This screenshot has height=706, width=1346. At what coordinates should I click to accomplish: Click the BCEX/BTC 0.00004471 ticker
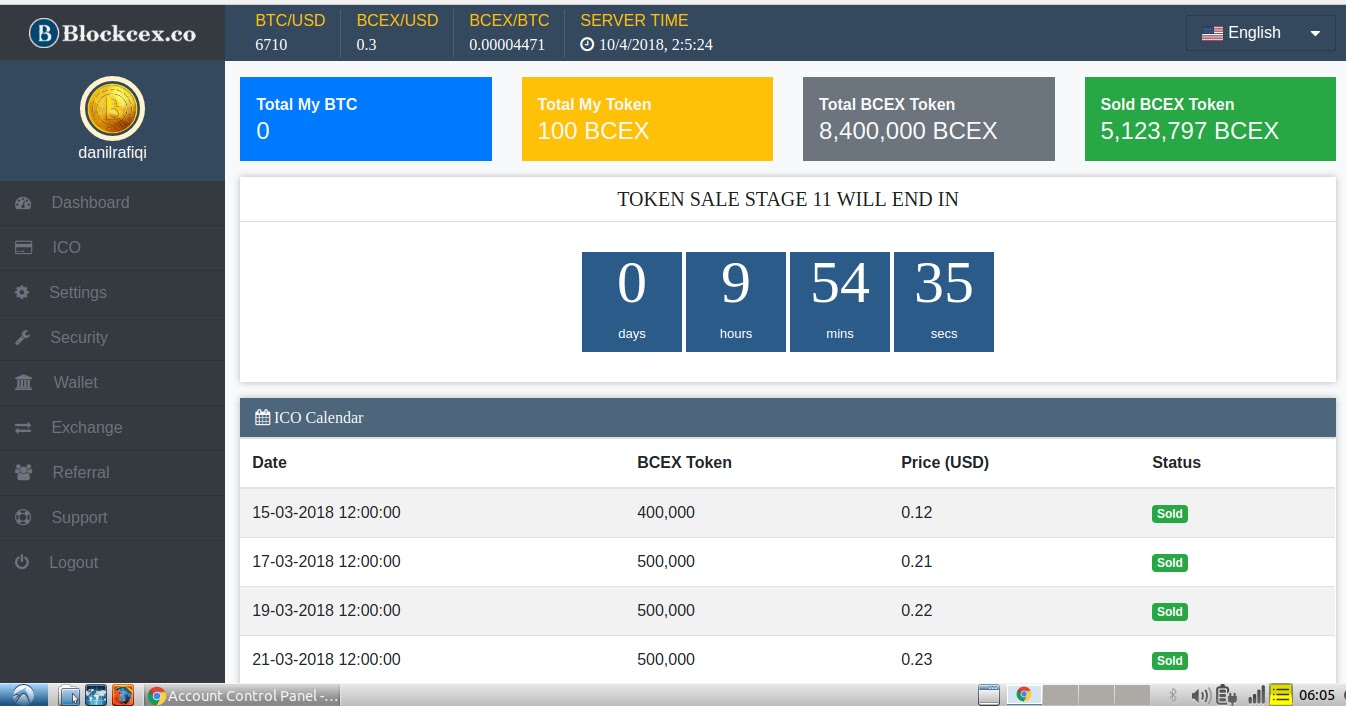tap(509, 32)
